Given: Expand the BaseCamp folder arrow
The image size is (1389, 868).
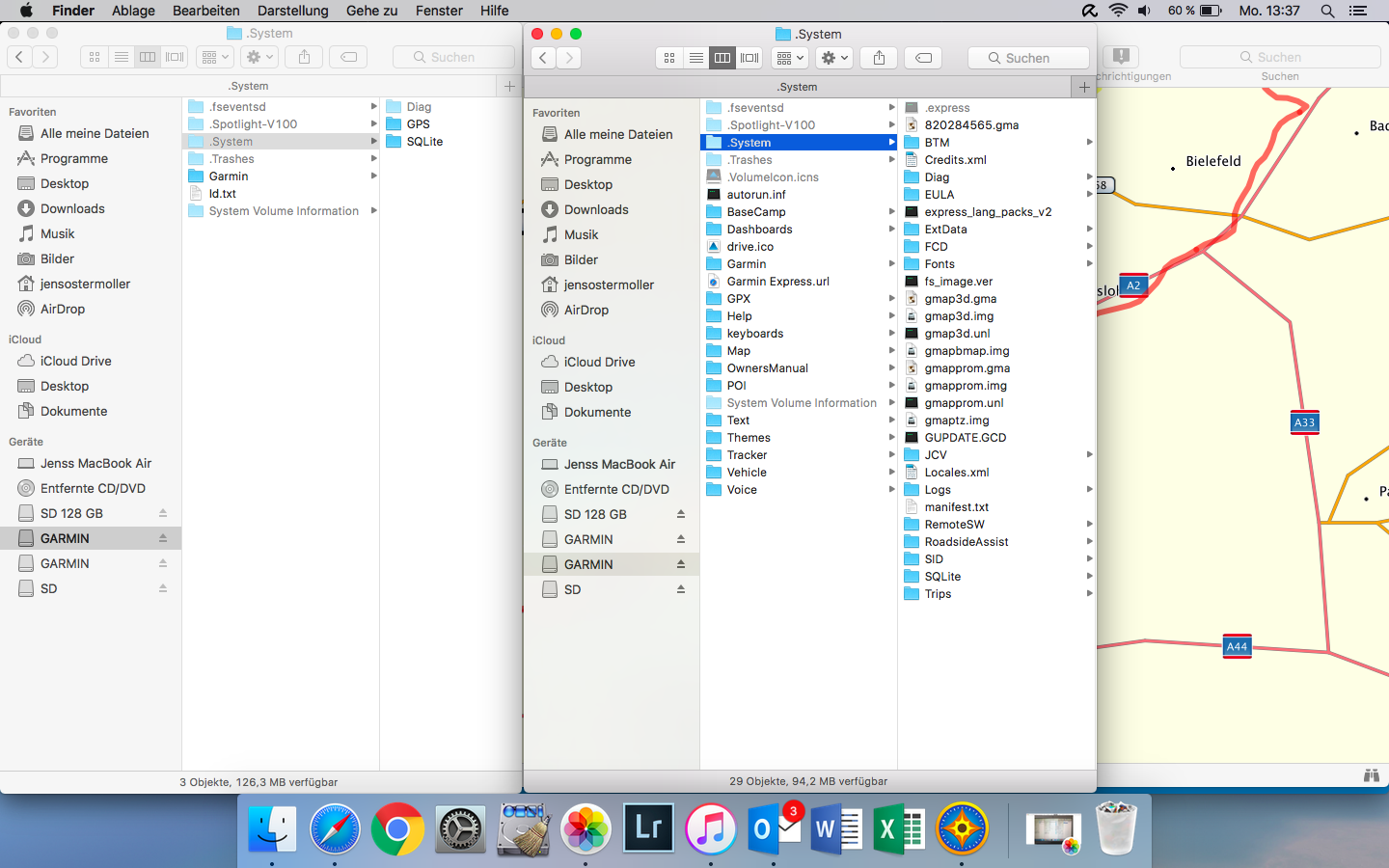Looking at the screenshot, I should pyautogui.click(x=891, y=212).
